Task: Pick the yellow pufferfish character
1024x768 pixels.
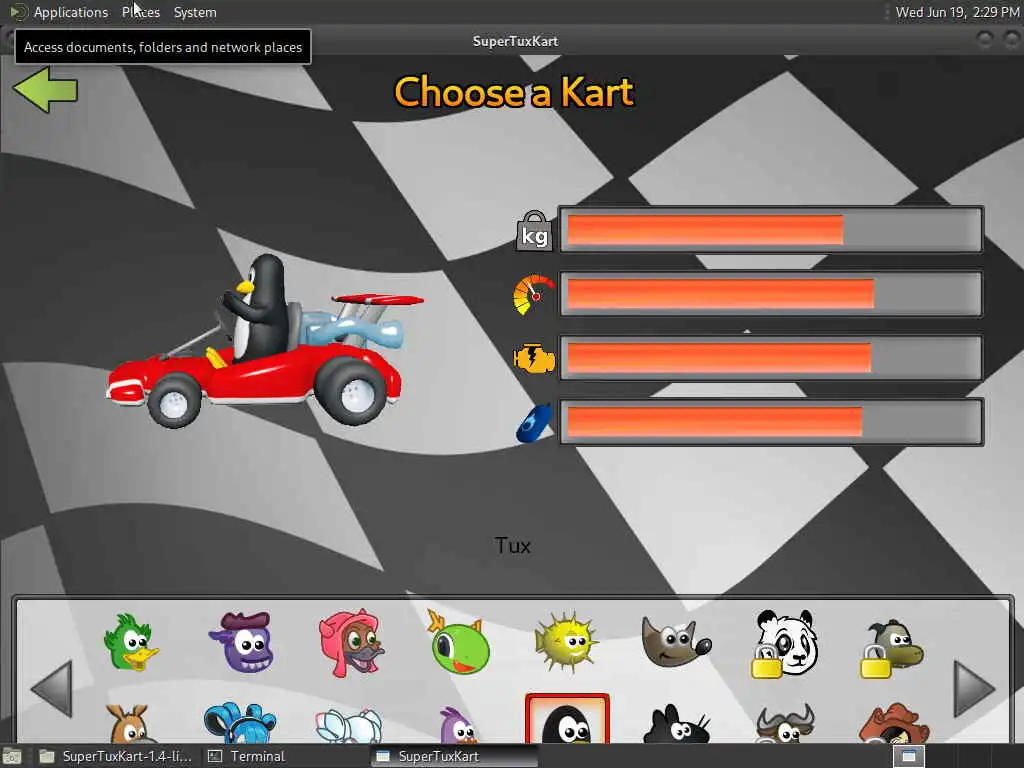Action: click(x=566, y=642)
